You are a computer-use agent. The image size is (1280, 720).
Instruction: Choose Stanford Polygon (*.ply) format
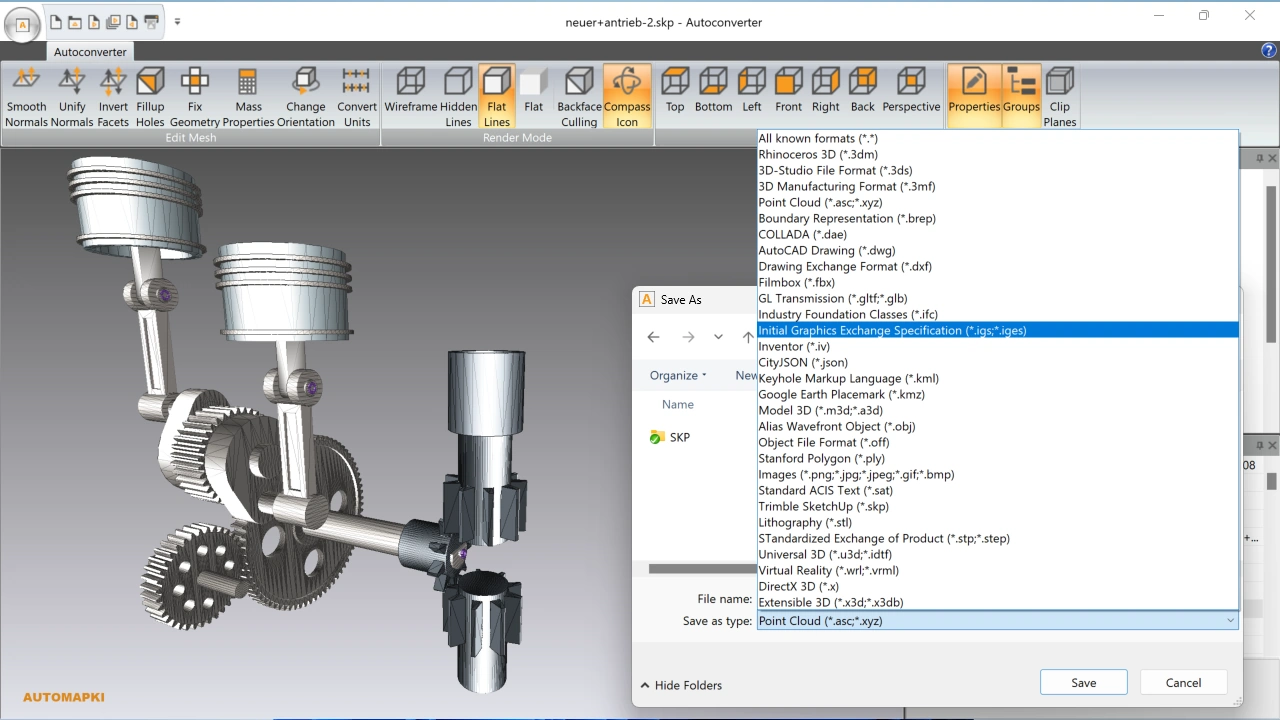tap(997, 458)
